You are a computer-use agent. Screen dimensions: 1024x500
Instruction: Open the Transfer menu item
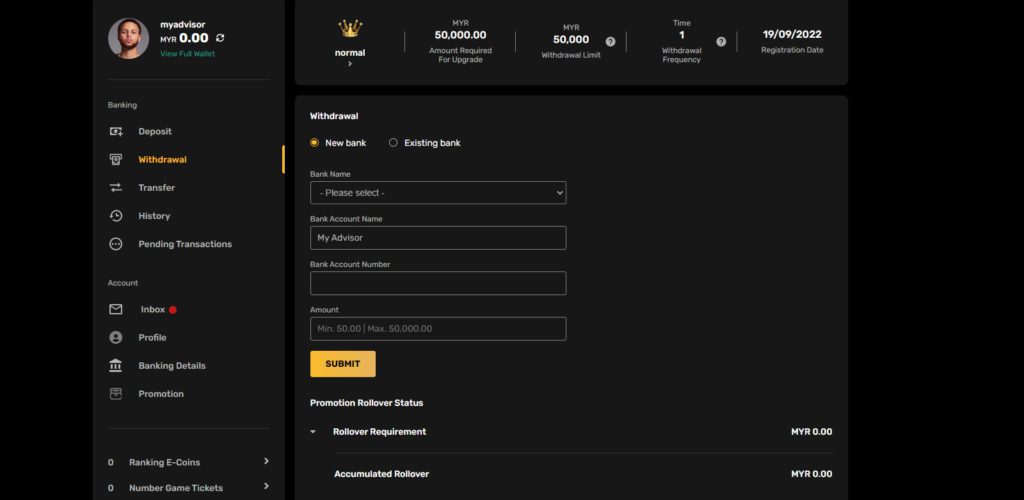[x=157, y=187]
